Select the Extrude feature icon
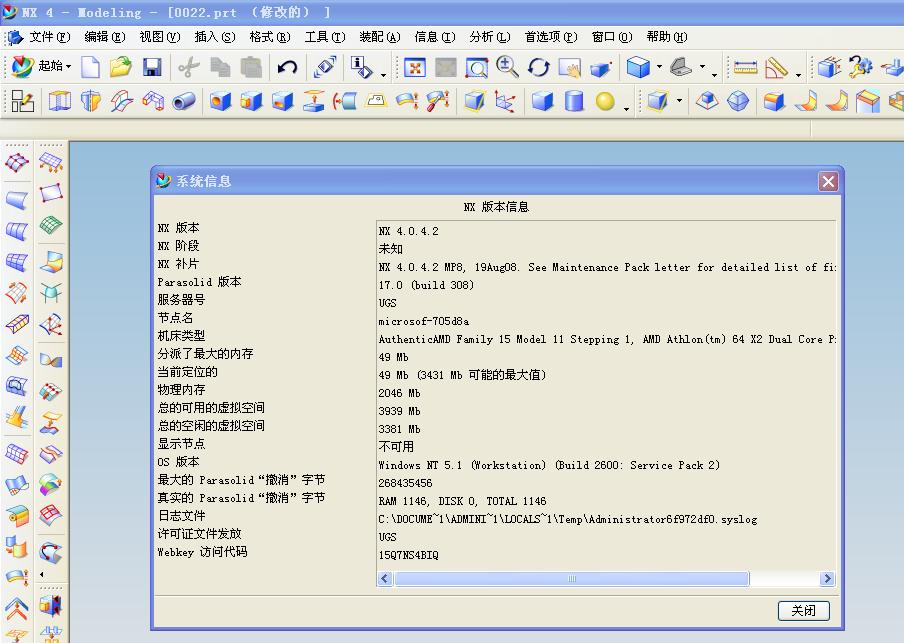904x643 pixels. [59, 101]
